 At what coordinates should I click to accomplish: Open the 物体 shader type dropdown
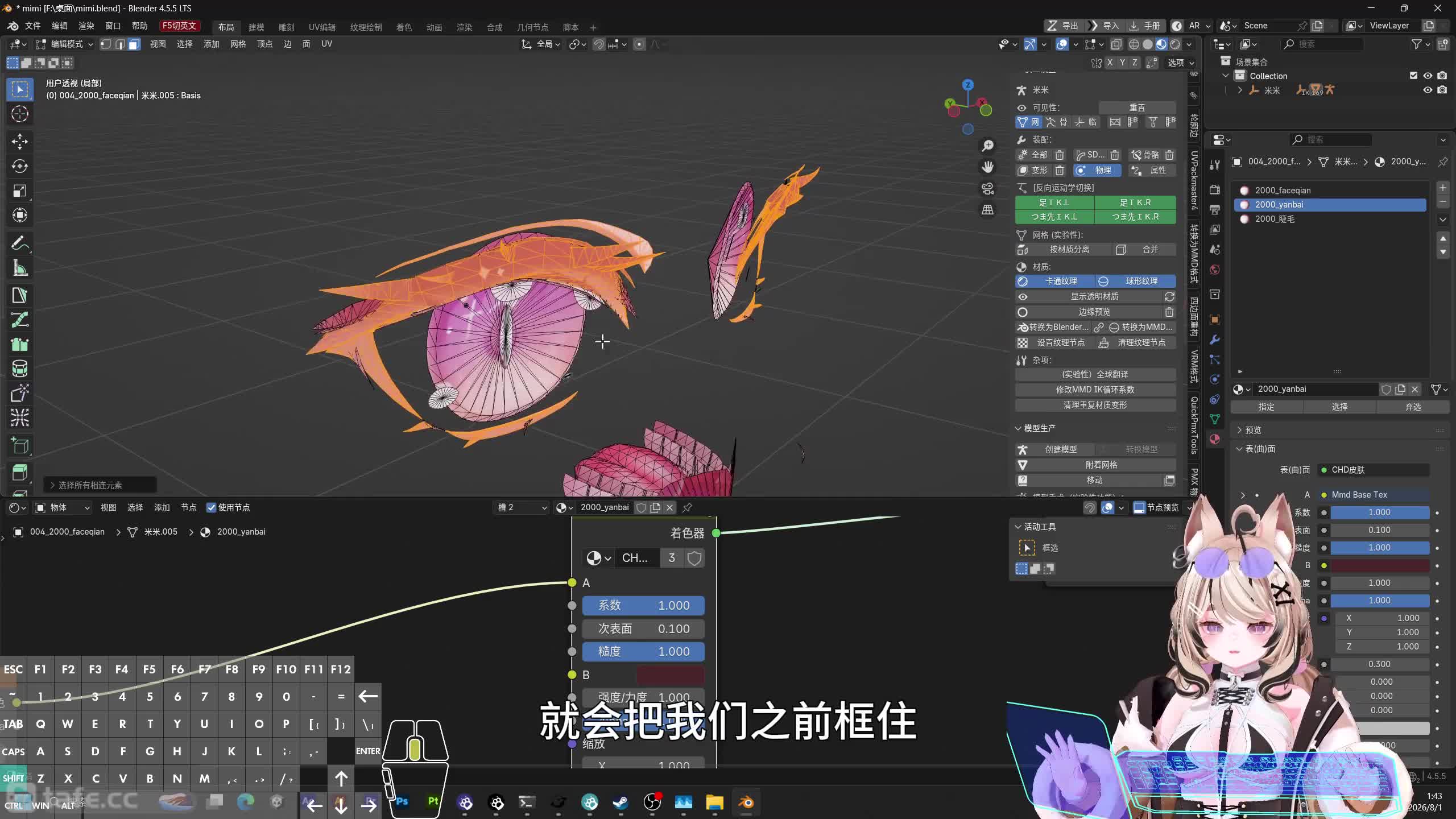[x=62, y=507]
